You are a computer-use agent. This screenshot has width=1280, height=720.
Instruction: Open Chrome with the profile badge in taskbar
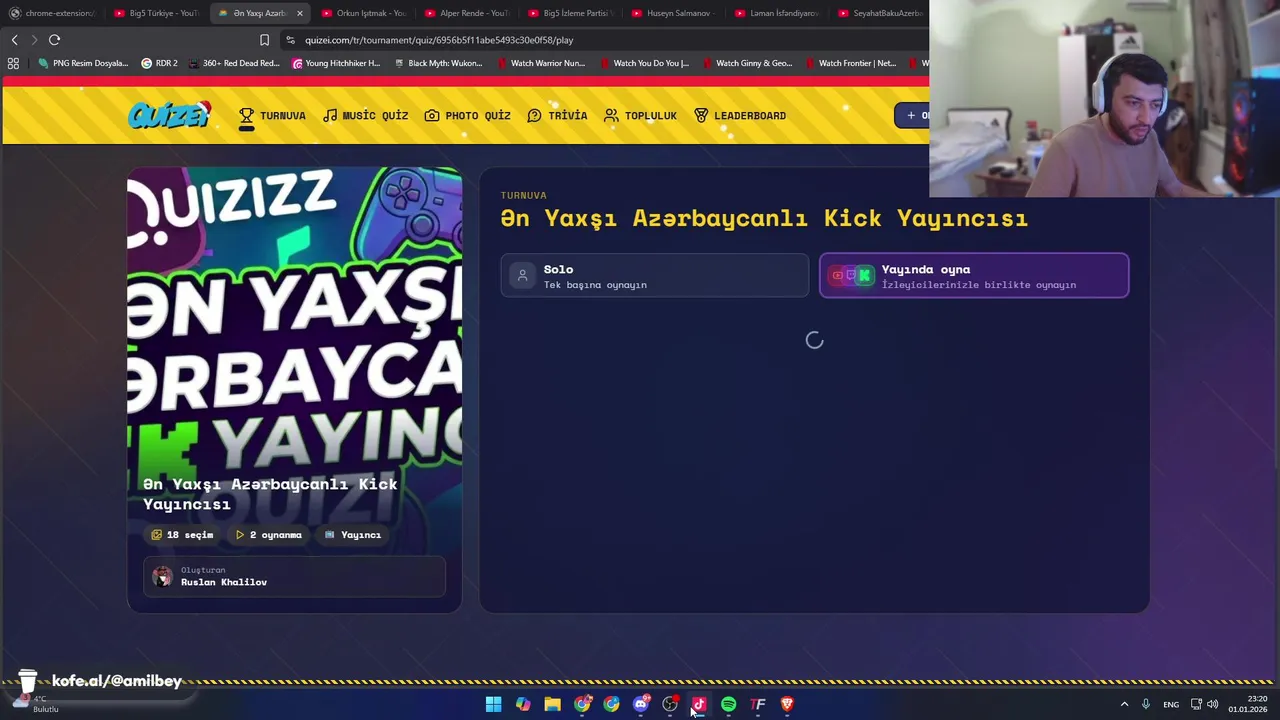coord(582,704)
